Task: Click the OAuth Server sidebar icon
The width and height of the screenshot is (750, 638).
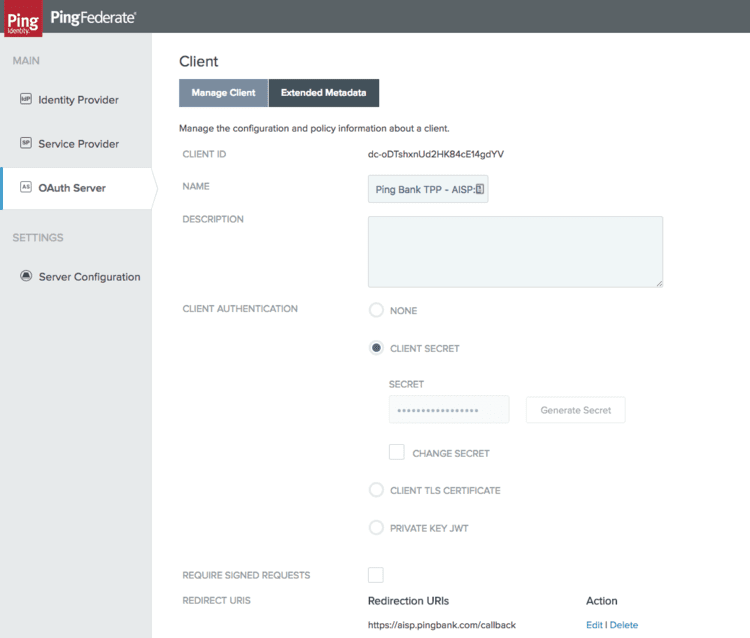Action: pos(26,187)
